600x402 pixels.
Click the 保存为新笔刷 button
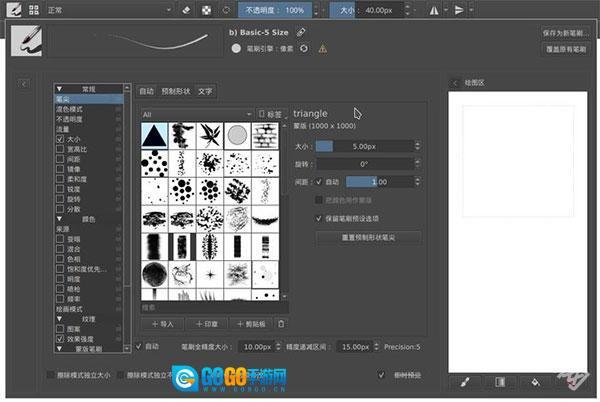coord(566,32)
